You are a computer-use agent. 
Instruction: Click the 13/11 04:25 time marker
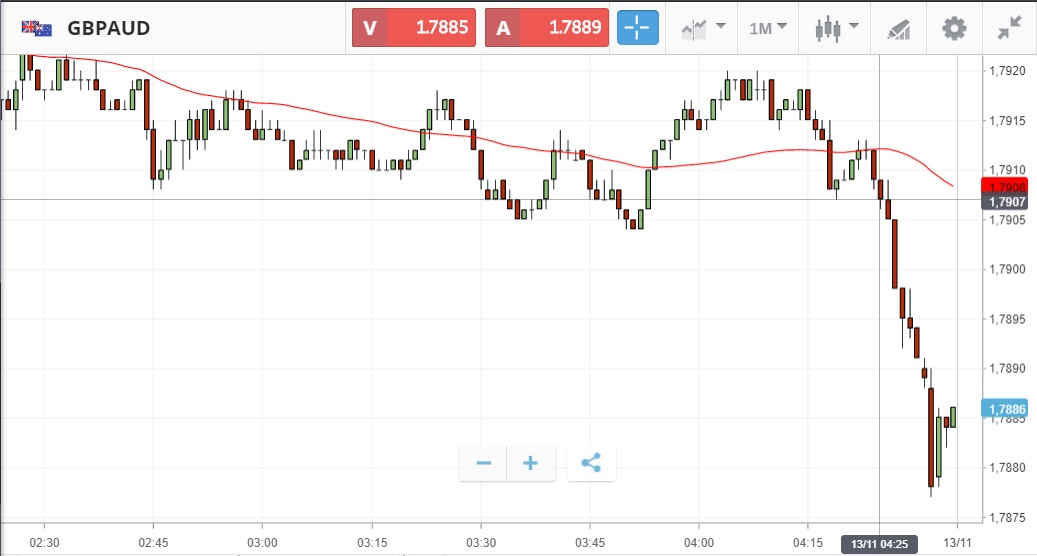pos(879,544)
